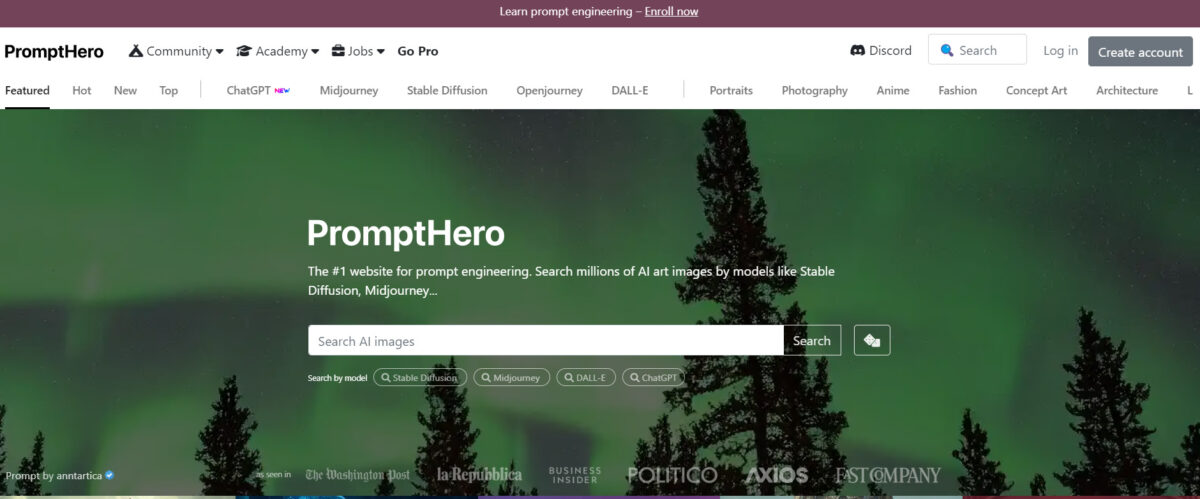Click inside the Search AI images field
Screen dimensions: 1200x499
click(x=545, y=340)
